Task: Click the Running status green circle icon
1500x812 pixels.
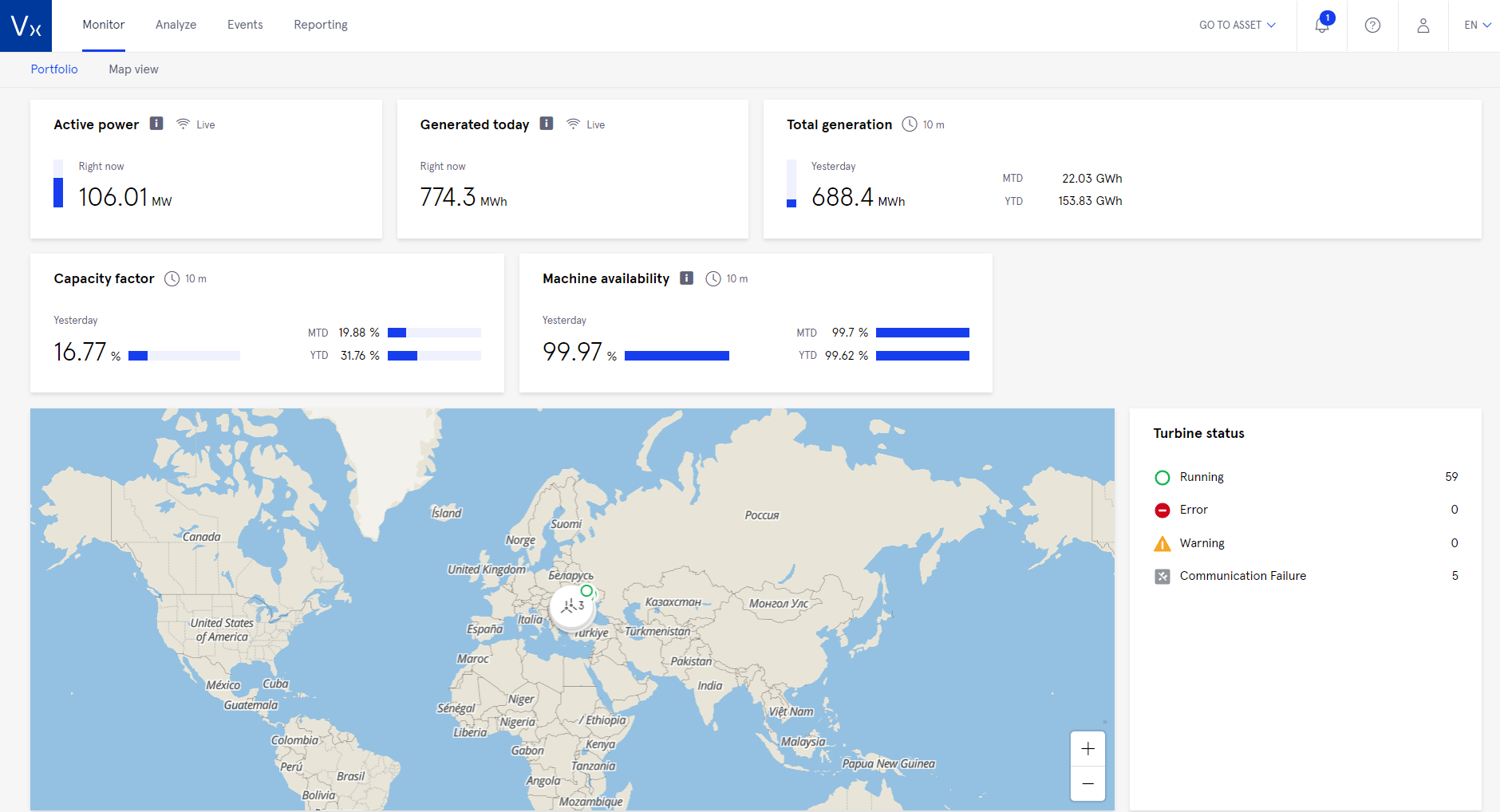Action: tap(1162, 477)
